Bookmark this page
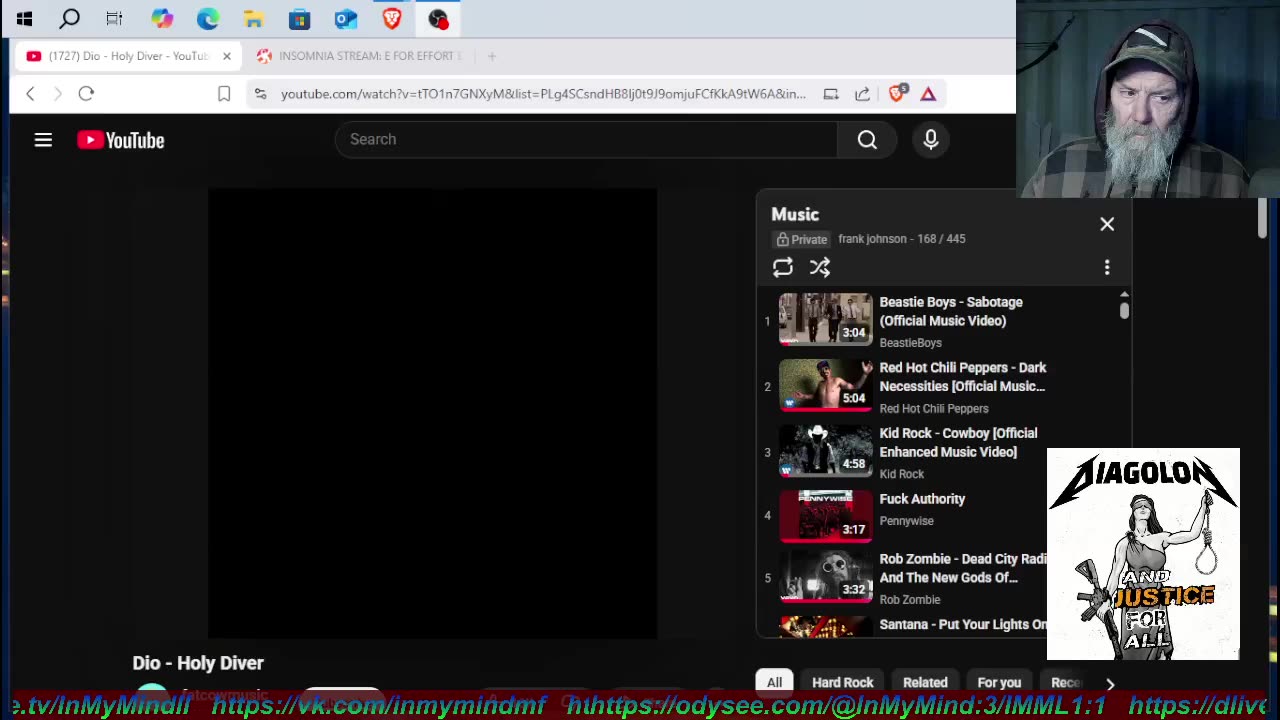1280x720 pixels. pos(224,93)
